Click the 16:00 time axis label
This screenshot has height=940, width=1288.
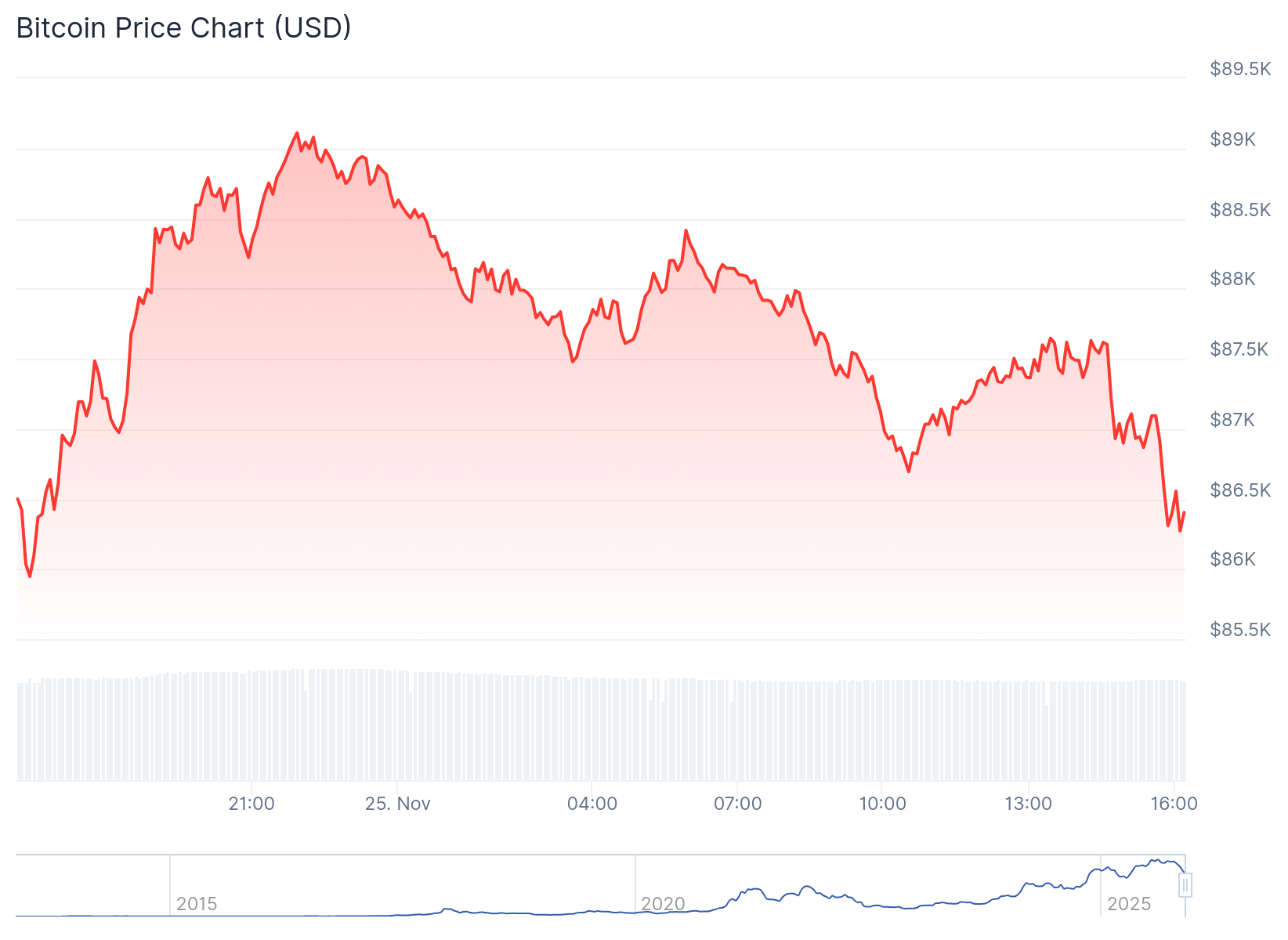click(1174, 804)
